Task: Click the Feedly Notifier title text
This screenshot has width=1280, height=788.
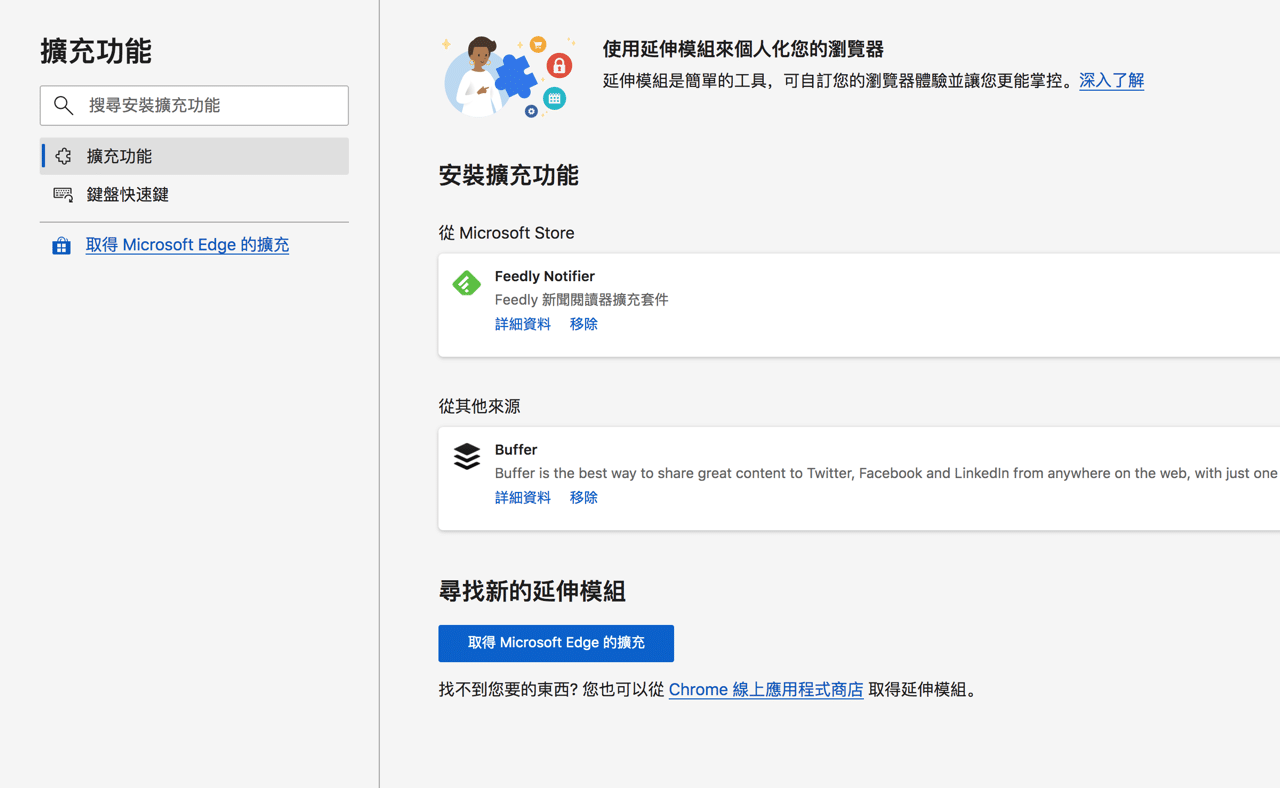Action: click(x=545, y=276)
